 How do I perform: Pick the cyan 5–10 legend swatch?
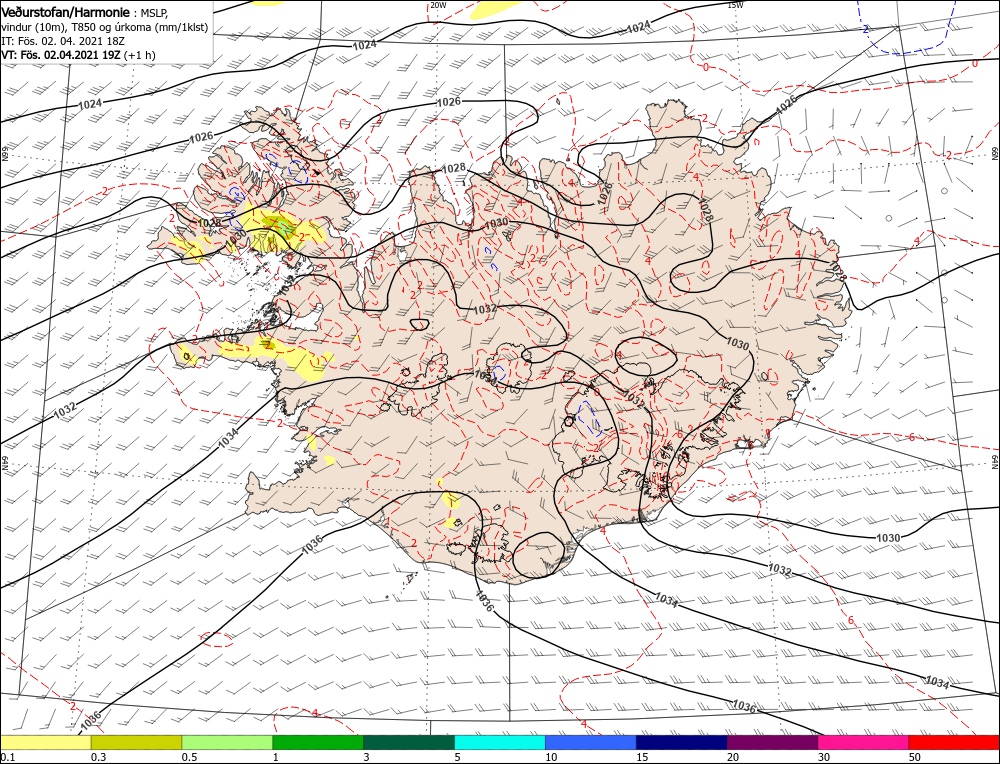[x=500, y=742]
